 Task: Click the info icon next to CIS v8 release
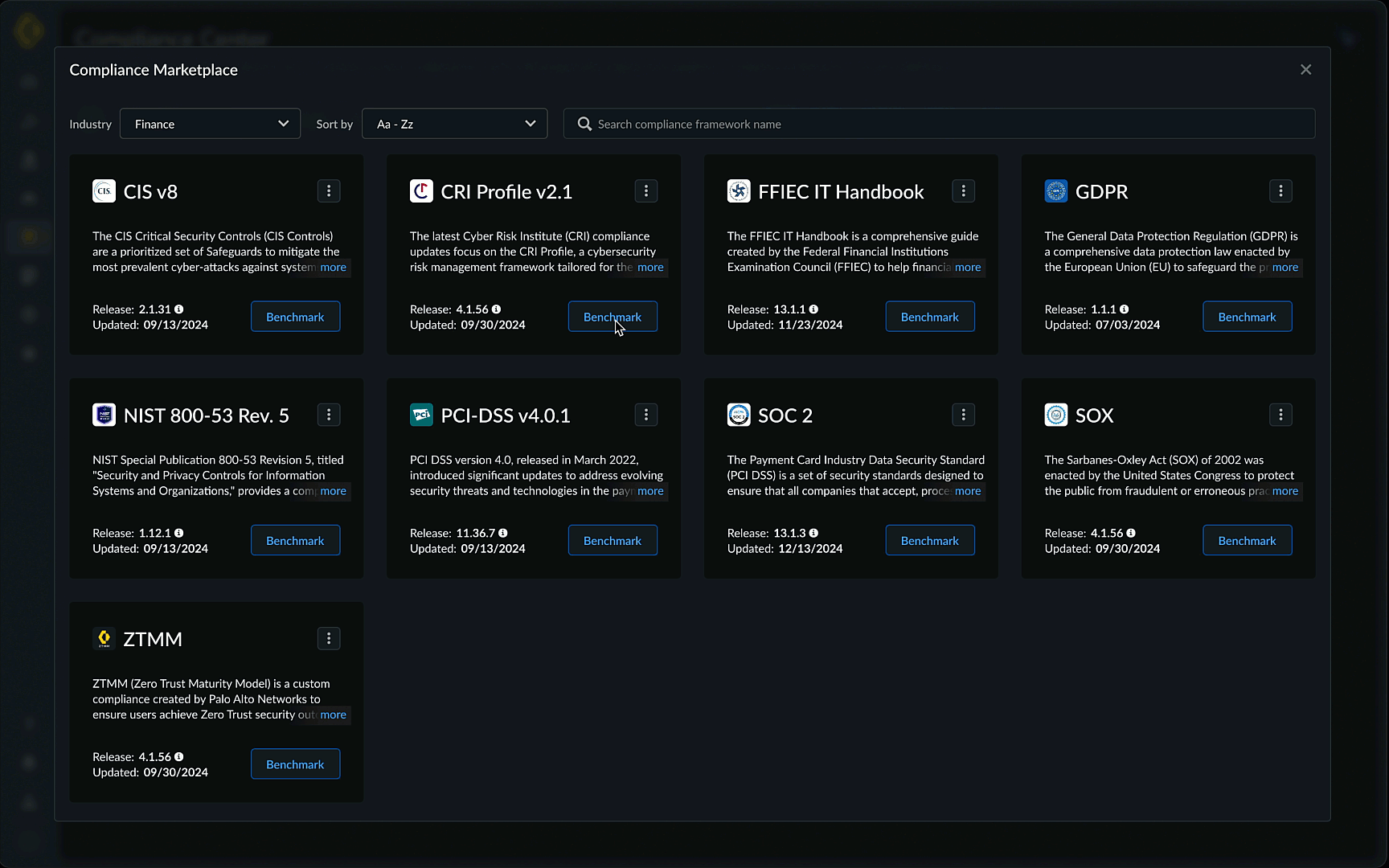(x=179, y=309)
